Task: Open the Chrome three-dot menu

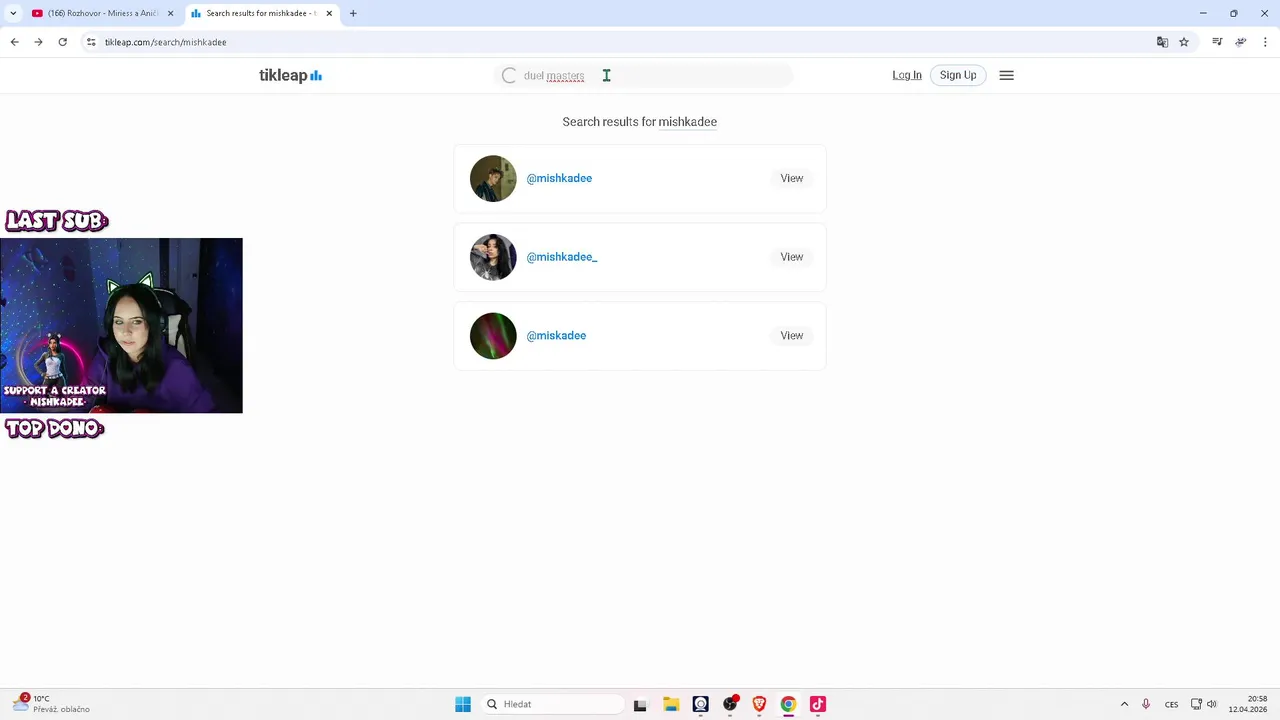Action: (1265, 42)
